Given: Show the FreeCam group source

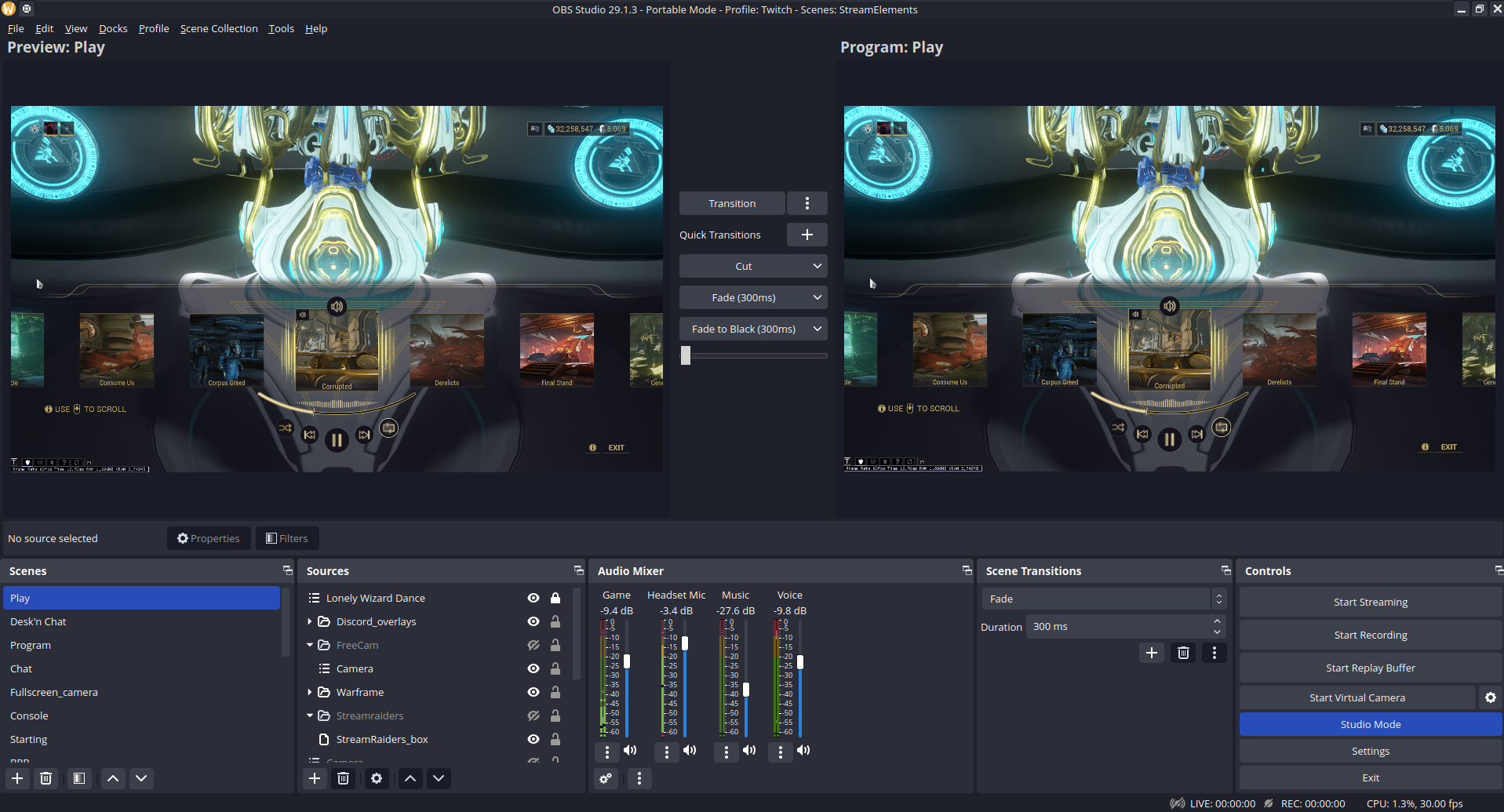Looking at the screenshot, I should point(534,645).
